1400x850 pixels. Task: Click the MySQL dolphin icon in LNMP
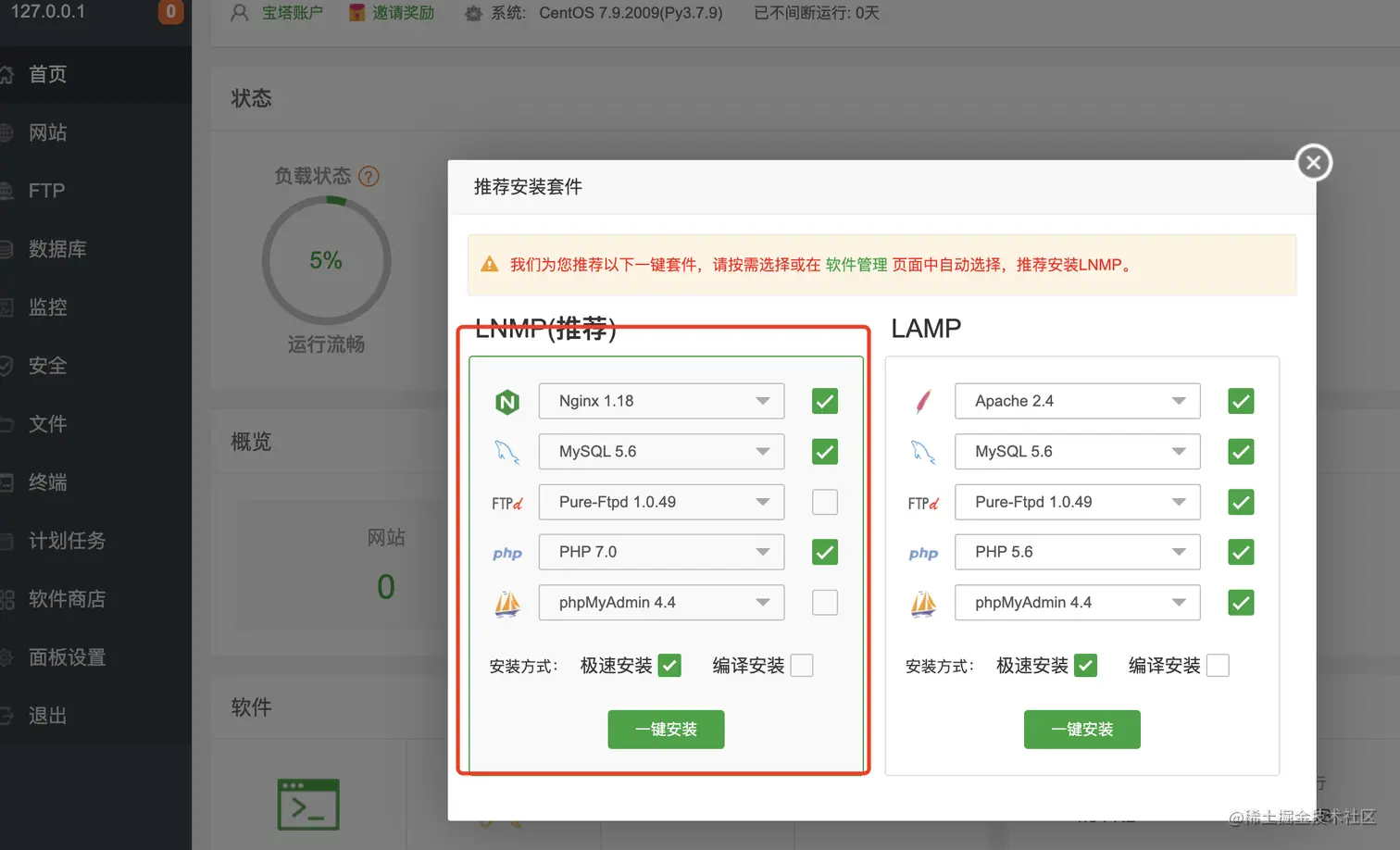click(506, 452)
